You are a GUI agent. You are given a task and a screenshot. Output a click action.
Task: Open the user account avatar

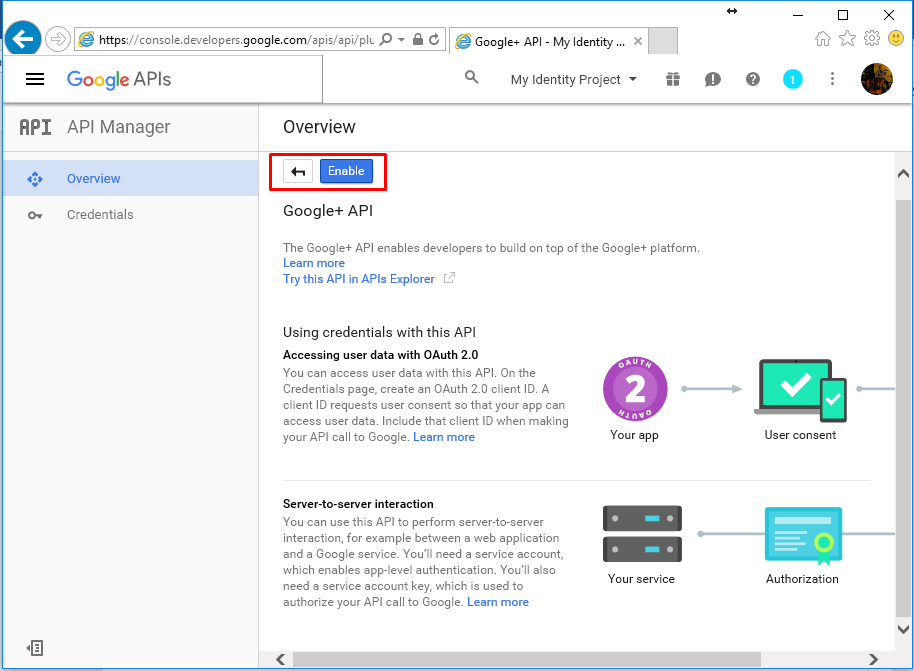point(877,79)
